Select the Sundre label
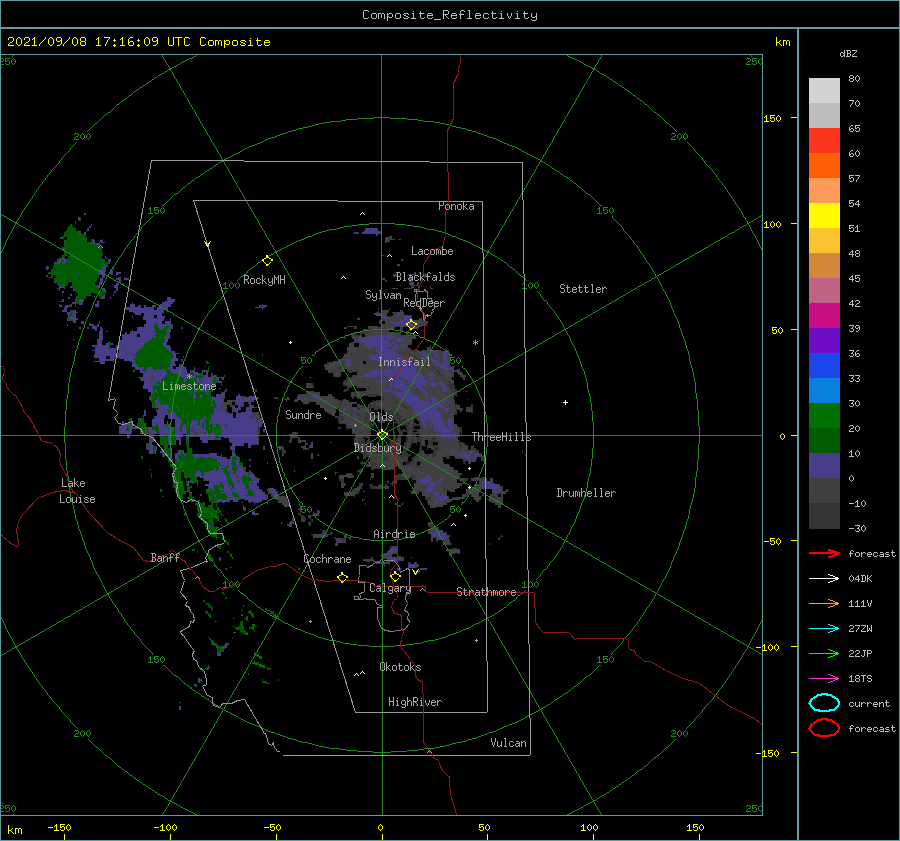This screenshot has height=841, width=900. click(303, 415)
